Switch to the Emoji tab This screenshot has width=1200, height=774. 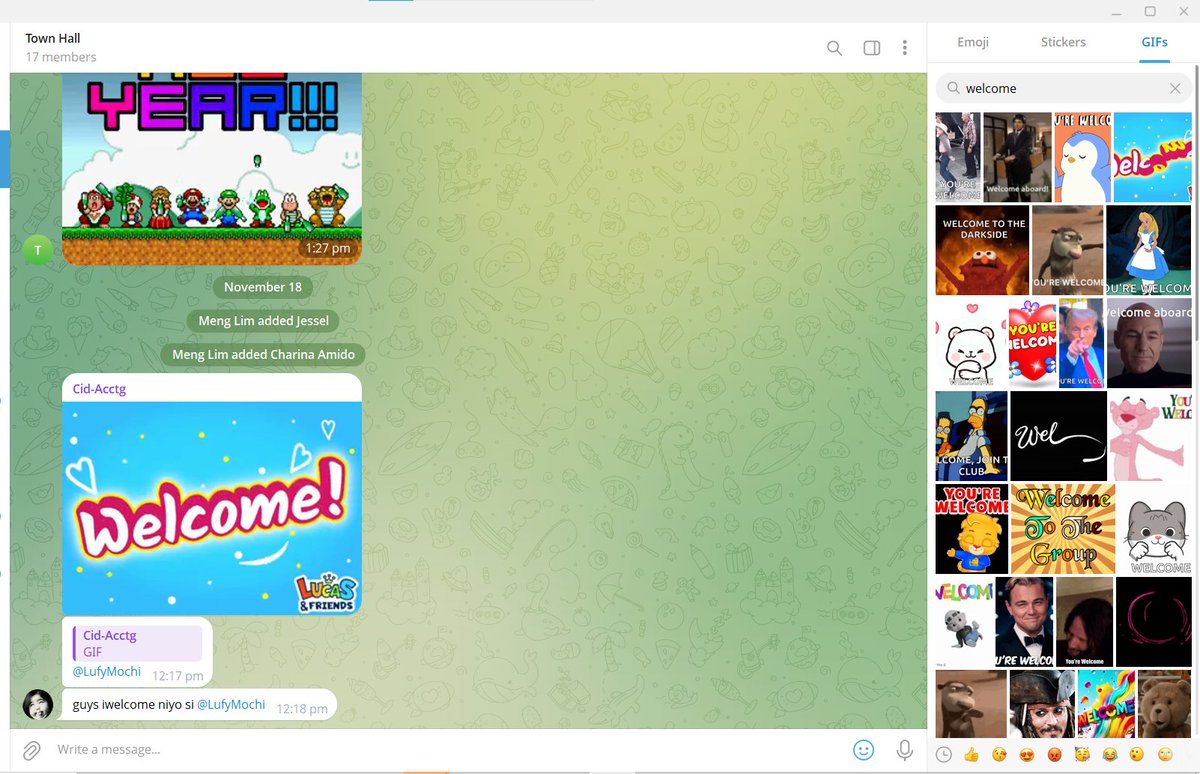973,43
